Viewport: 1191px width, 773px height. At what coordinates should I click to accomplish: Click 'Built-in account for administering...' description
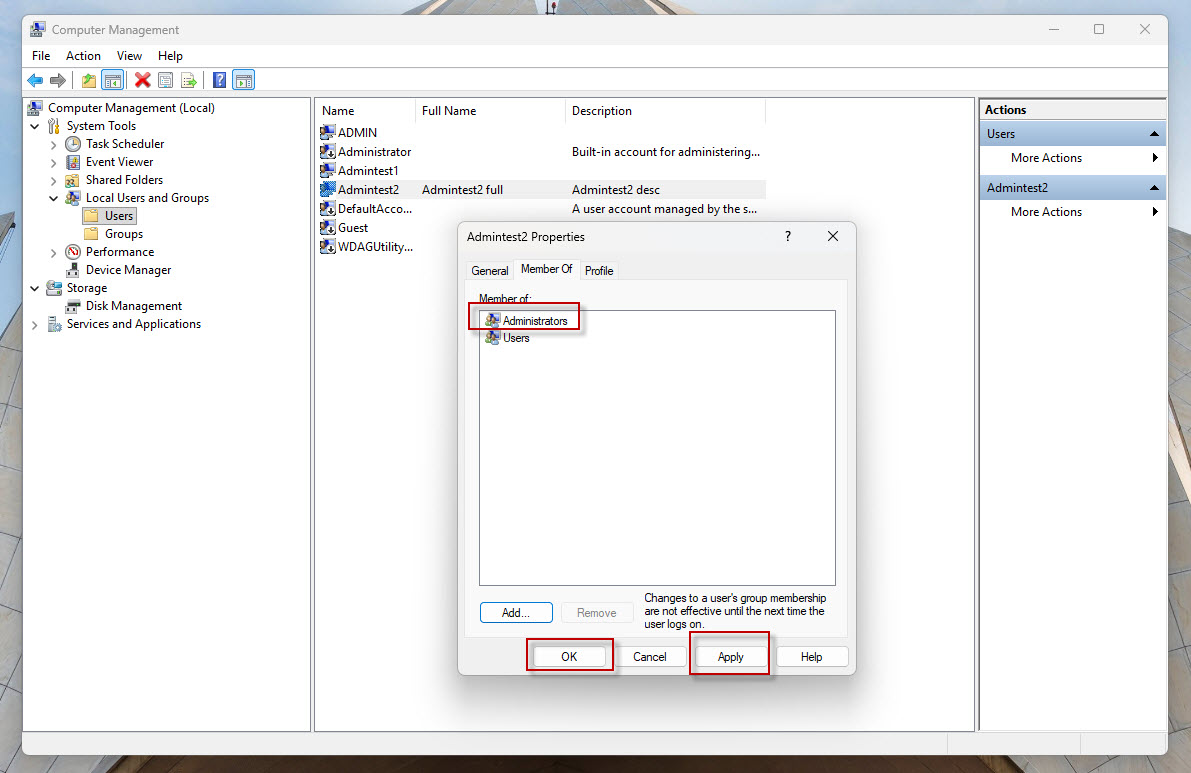pos(665,152)
